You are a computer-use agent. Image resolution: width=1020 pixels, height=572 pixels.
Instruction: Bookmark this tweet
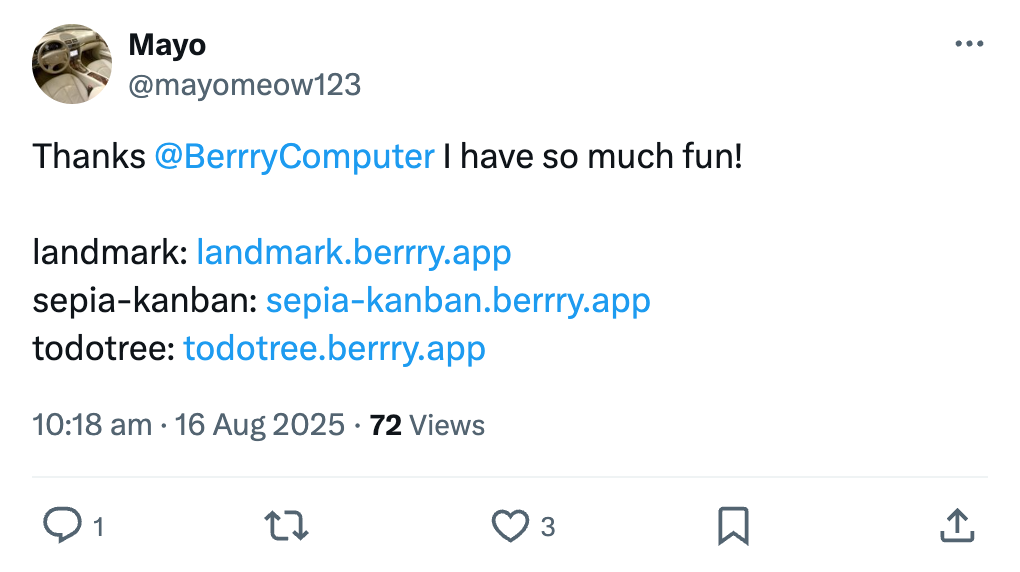[733, 525]
